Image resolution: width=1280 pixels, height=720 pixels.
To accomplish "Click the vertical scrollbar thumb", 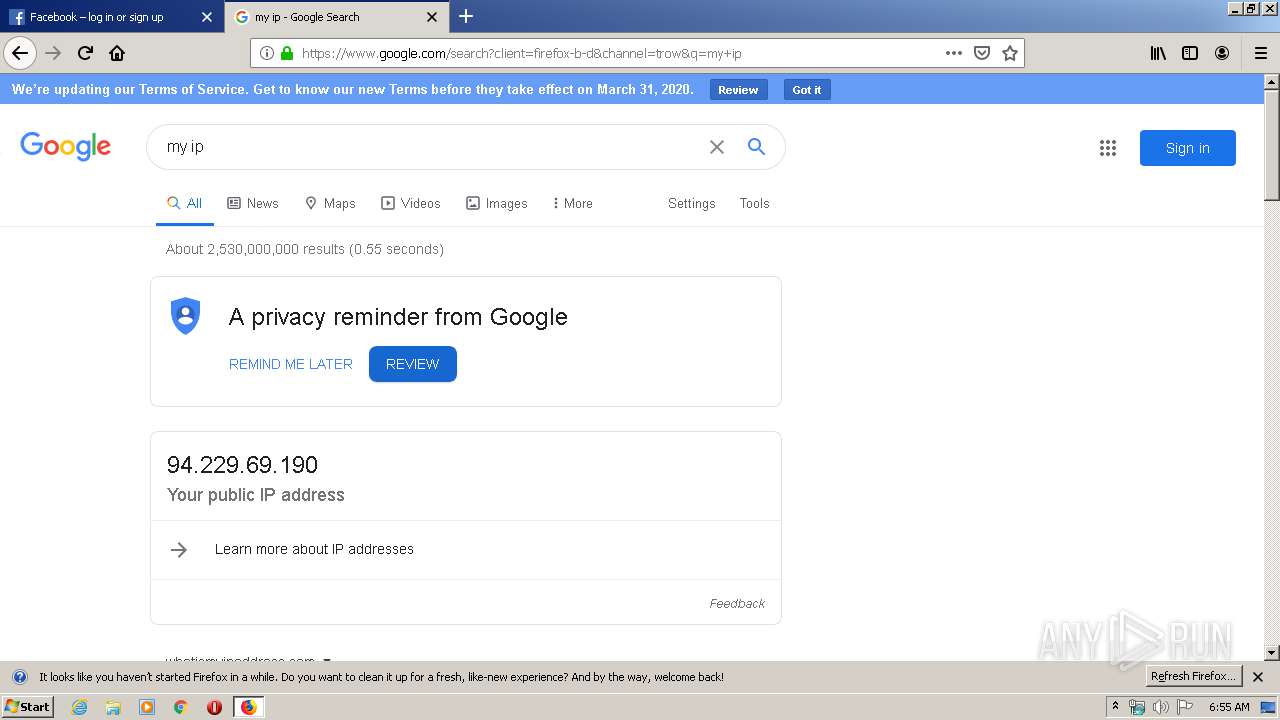I will click(x=1272, y=145).
